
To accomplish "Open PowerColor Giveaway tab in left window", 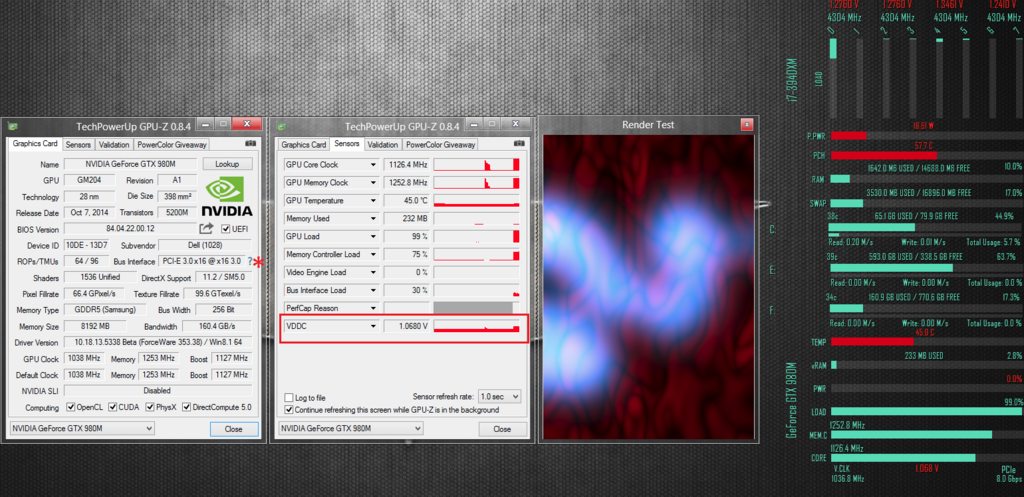I will coord(171,145).
